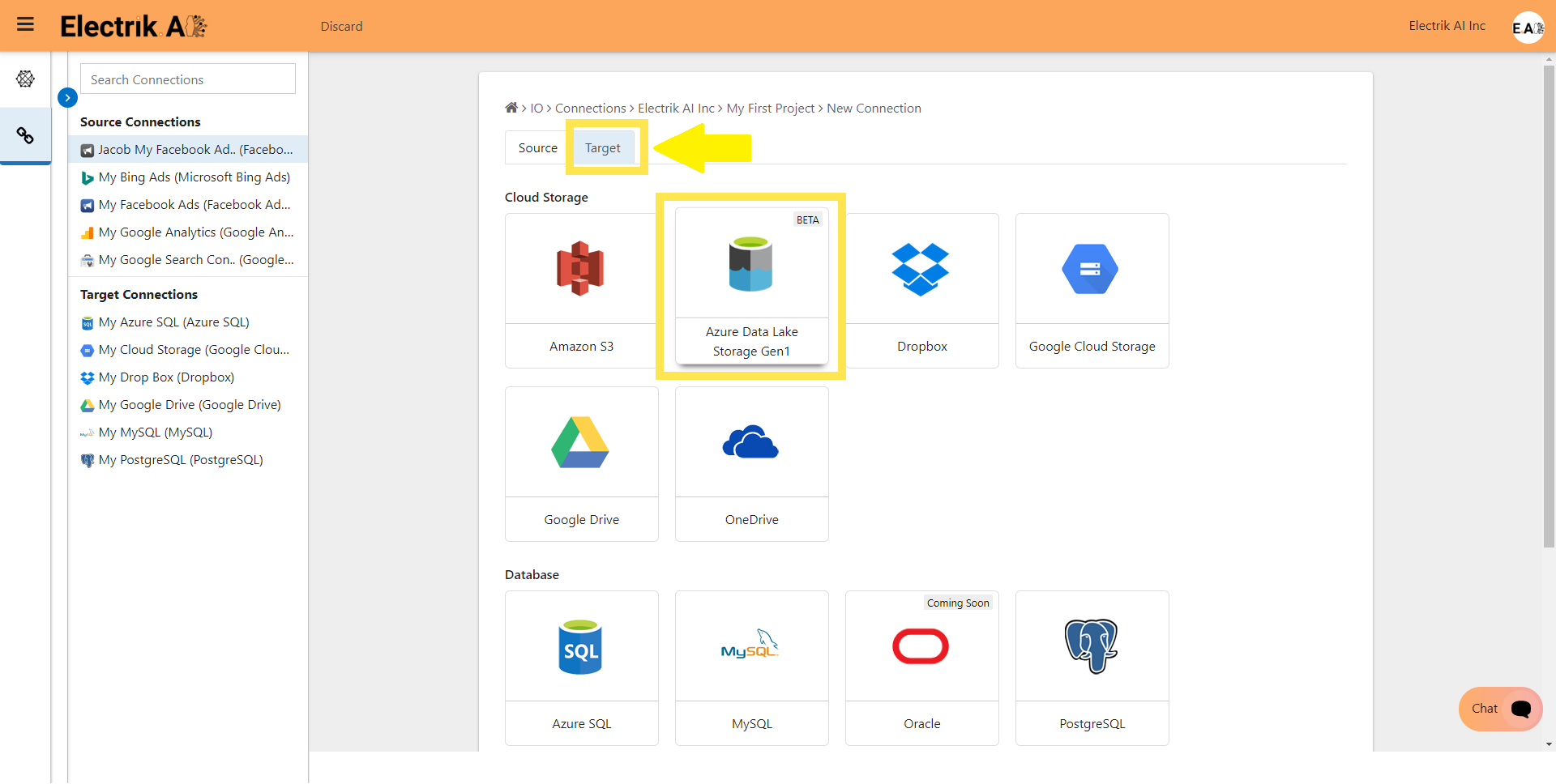
Task: Open the chat support bubble
Action: pyautogui.click(x=1498, y=709)
